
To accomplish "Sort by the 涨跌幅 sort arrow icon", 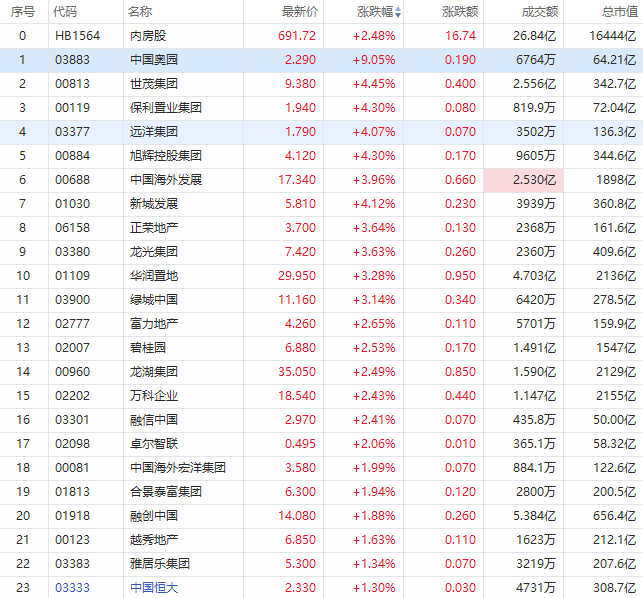I will click(x=398, y=12).
